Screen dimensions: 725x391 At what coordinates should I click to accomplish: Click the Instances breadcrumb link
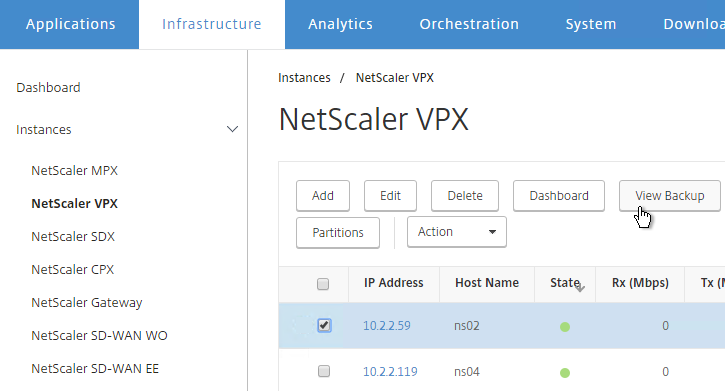(304, 78)
